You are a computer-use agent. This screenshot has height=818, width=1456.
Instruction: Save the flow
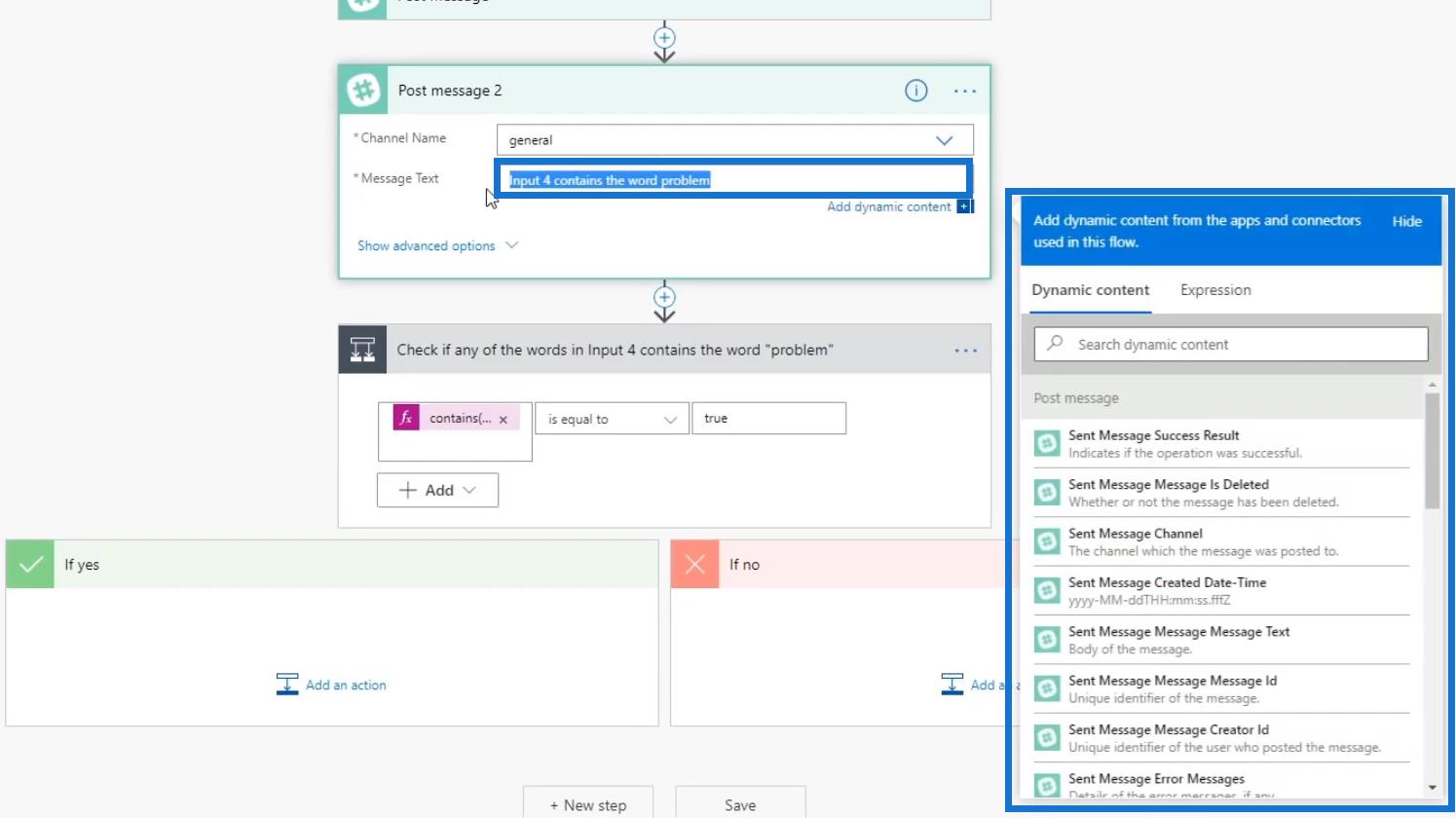click(740, 804)
